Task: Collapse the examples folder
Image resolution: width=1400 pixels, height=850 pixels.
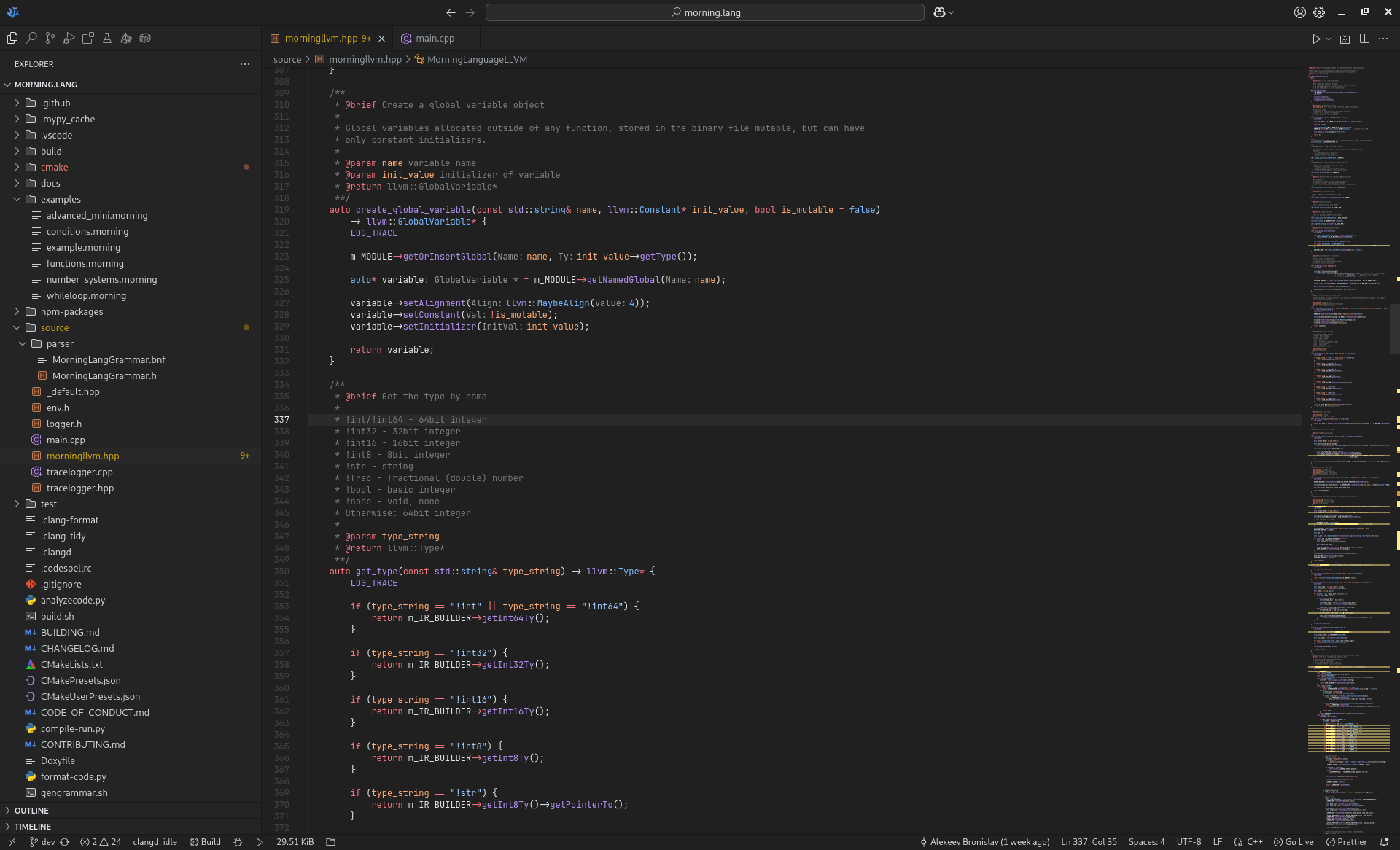Action: [x=17, y=199]
